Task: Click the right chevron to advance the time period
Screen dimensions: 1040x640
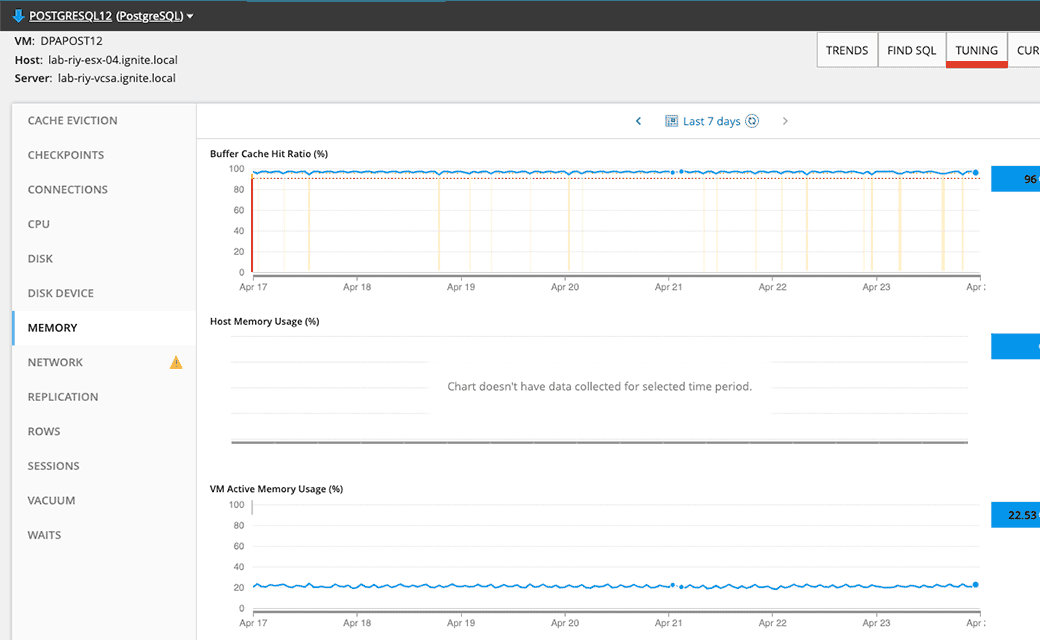Action: 785,120
